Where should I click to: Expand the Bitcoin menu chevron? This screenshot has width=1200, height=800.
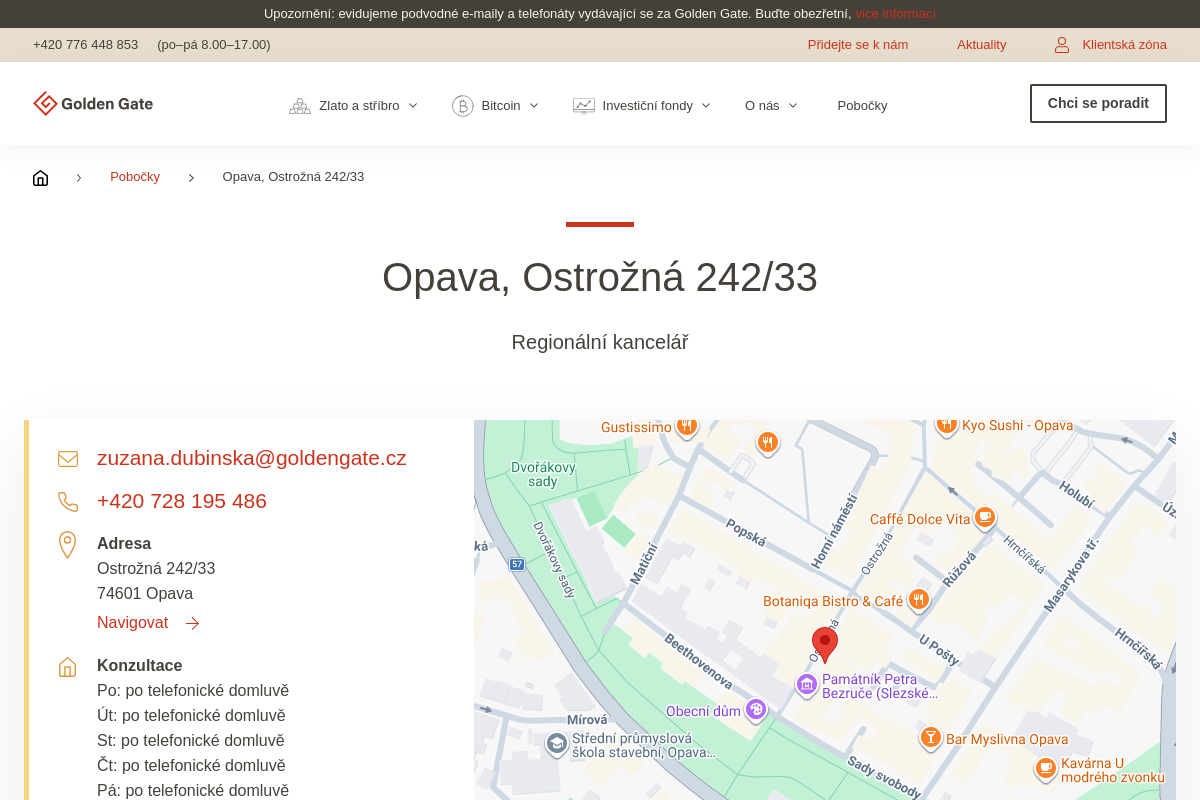(x=534, y=106)
